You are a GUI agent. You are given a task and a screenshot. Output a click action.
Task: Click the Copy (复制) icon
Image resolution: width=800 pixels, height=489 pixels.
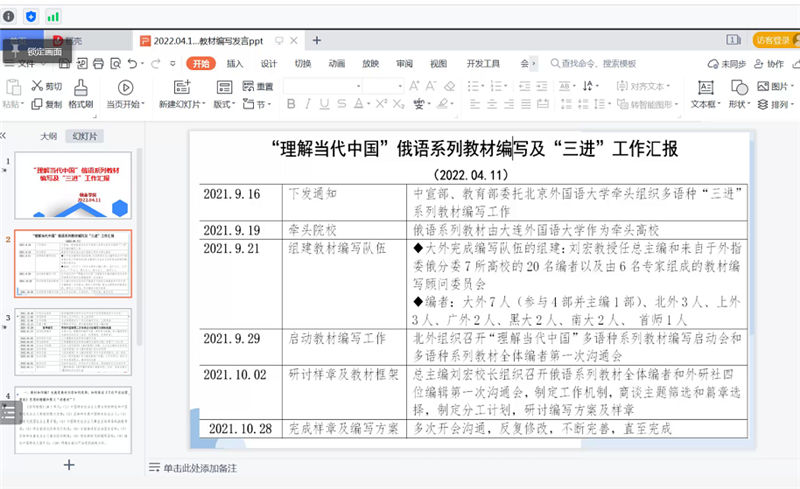pyautogui.click(x=45, y=104)
